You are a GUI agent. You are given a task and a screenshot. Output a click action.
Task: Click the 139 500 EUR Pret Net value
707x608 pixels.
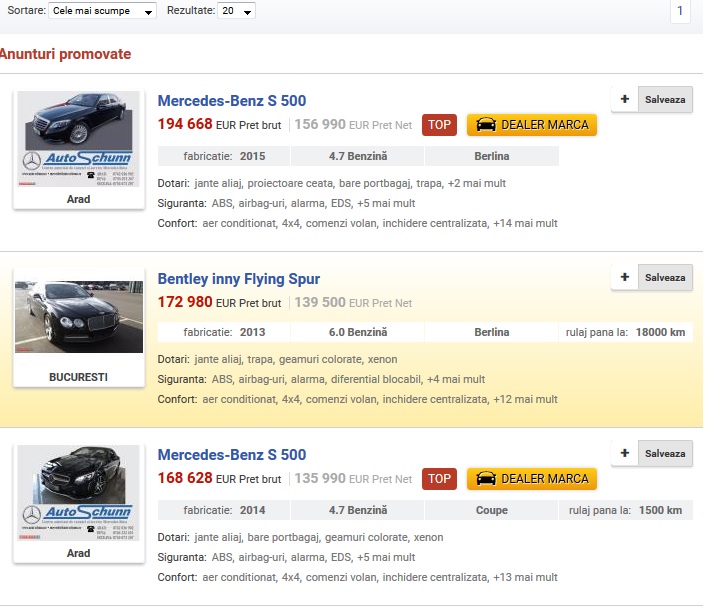tap(353, 303)
